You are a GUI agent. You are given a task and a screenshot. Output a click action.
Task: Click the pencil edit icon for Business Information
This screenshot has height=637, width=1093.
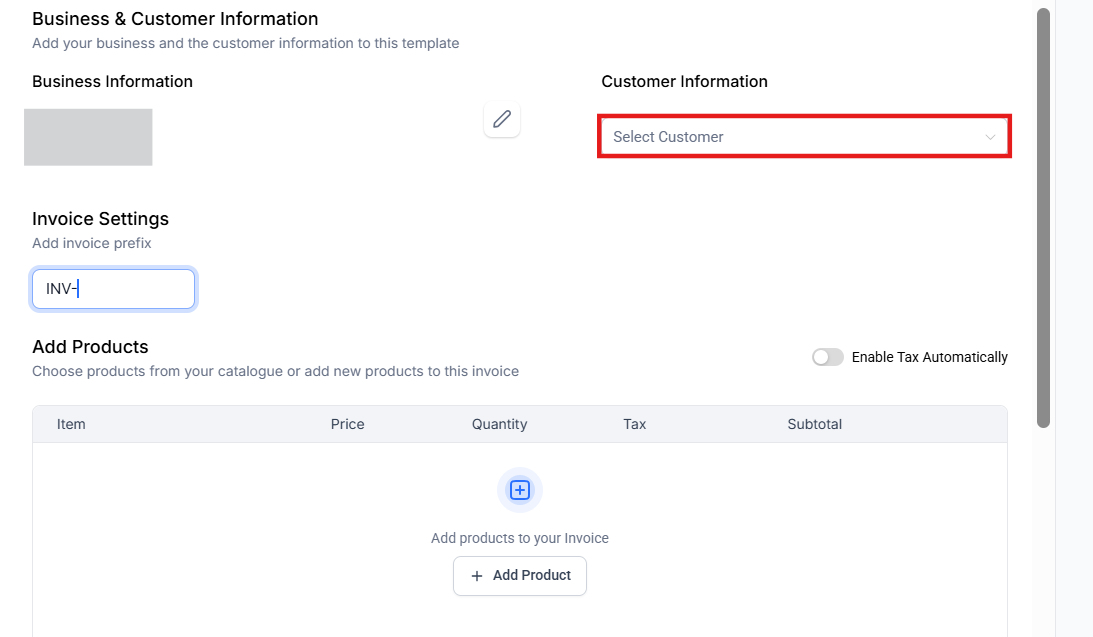(502, 120)
